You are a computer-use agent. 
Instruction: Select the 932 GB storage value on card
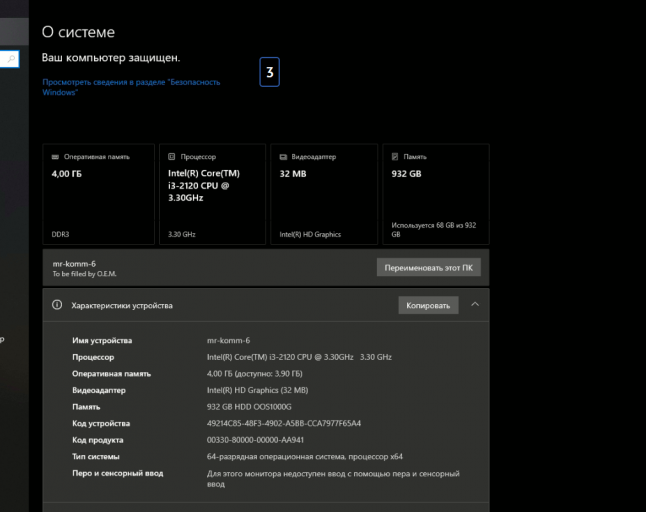pos(406,174)
